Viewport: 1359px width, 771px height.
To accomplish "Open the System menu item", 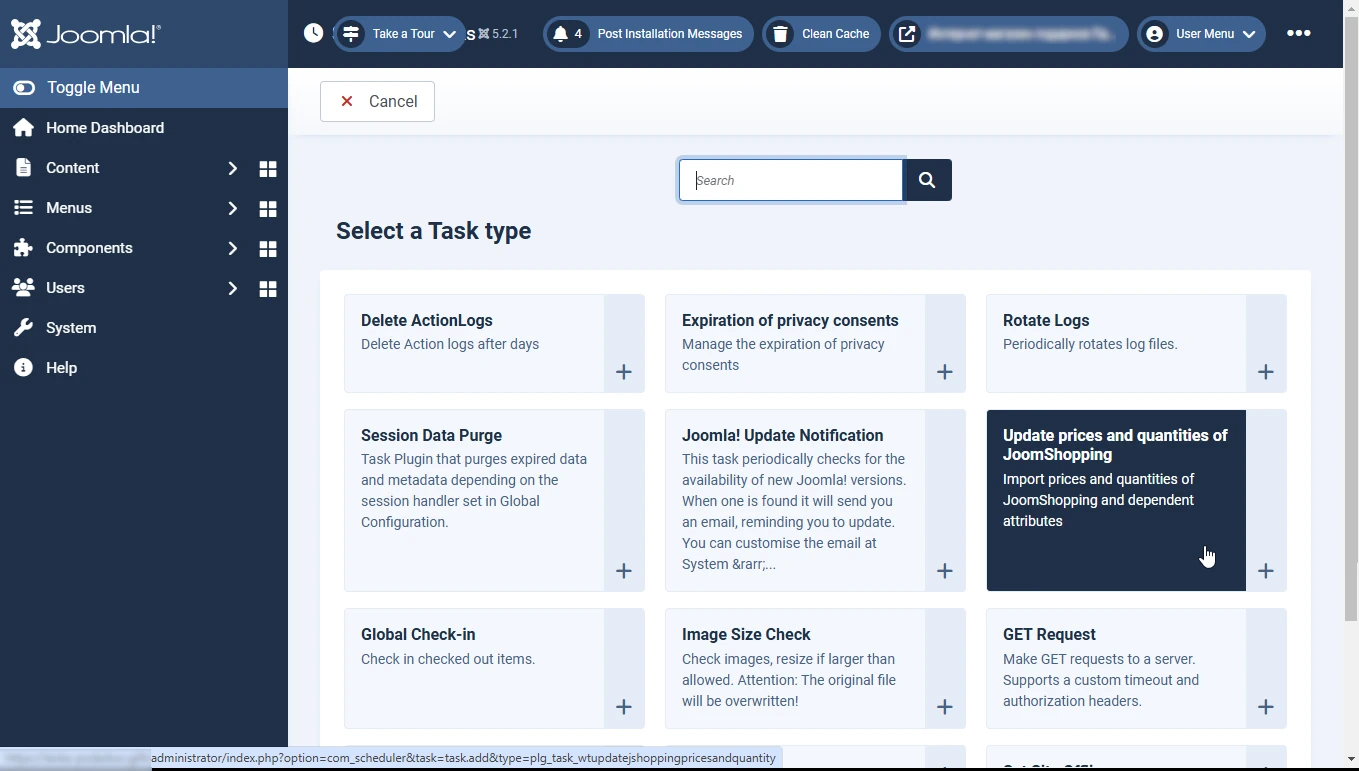I will 71,328.
